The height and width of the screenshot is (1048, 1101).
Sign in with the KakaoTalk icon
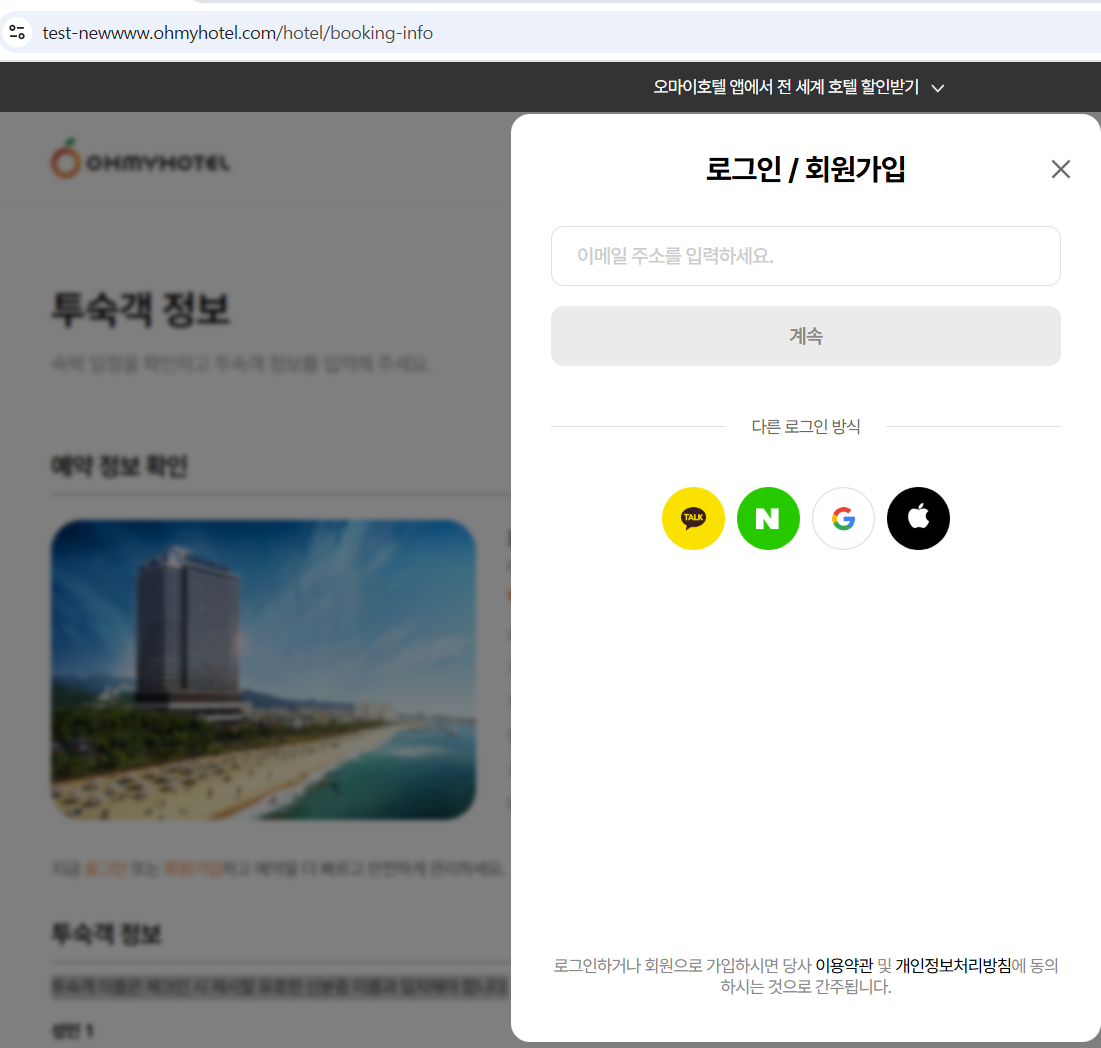[693, 518]
